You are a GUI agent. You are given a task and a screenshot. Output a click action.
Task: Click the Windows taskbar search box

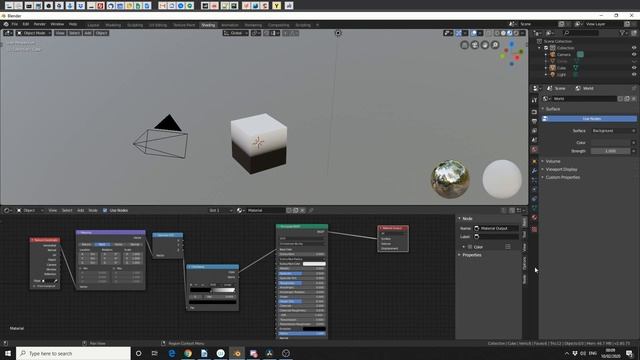tap(73, 353)
